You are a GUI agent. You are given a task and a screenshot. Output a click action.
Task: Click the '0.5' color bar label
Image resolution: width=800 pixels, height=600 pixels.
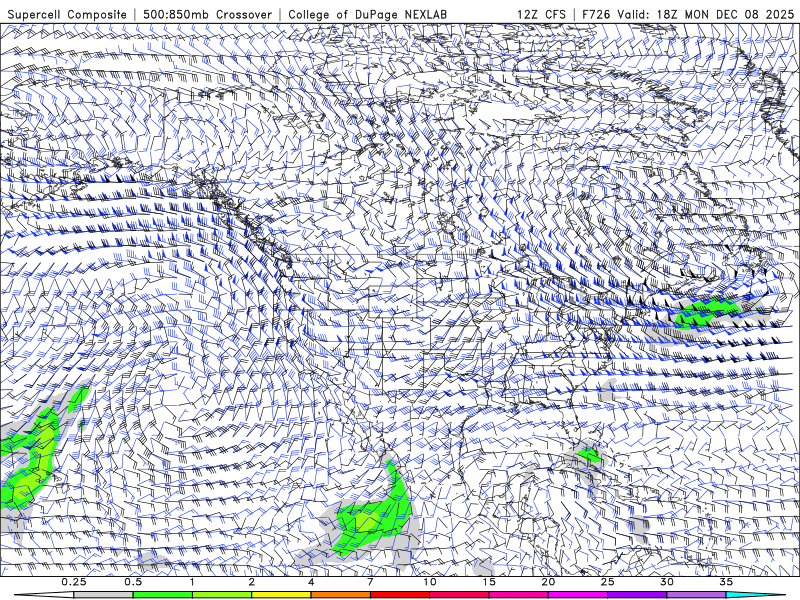pyautogui.click(x=133, y=582)
